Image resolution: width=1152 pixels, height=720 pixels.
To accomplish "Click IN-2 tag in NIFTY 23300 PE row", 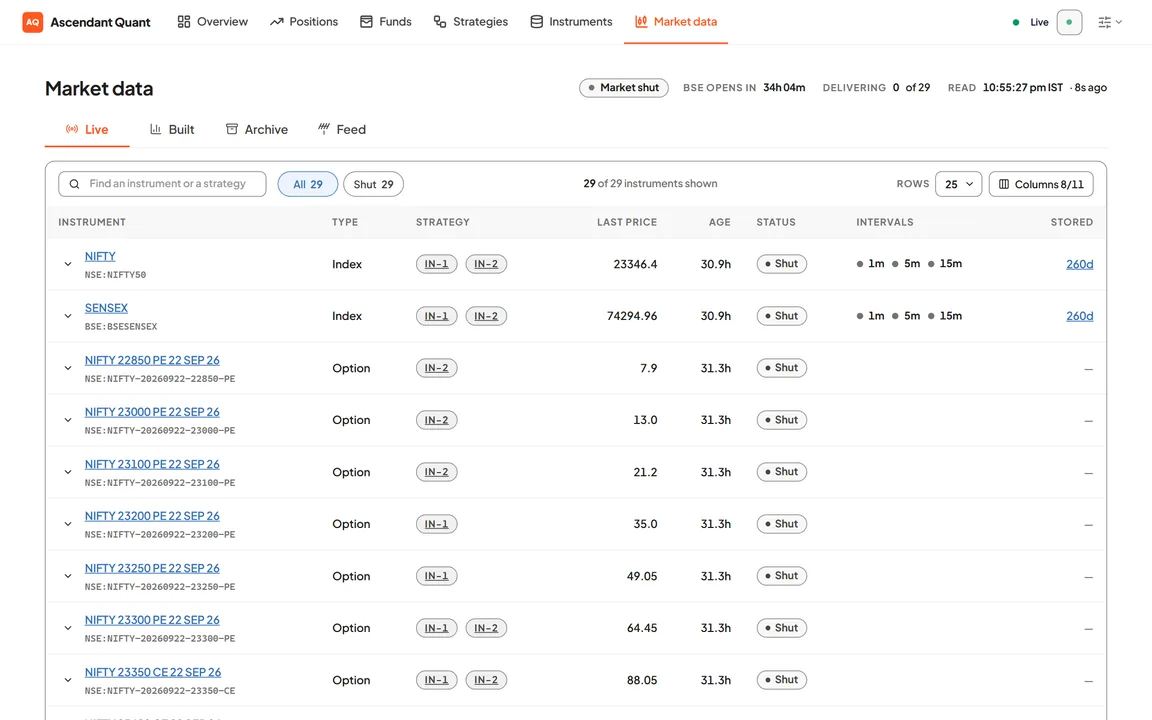I will [x=486, y=628].
